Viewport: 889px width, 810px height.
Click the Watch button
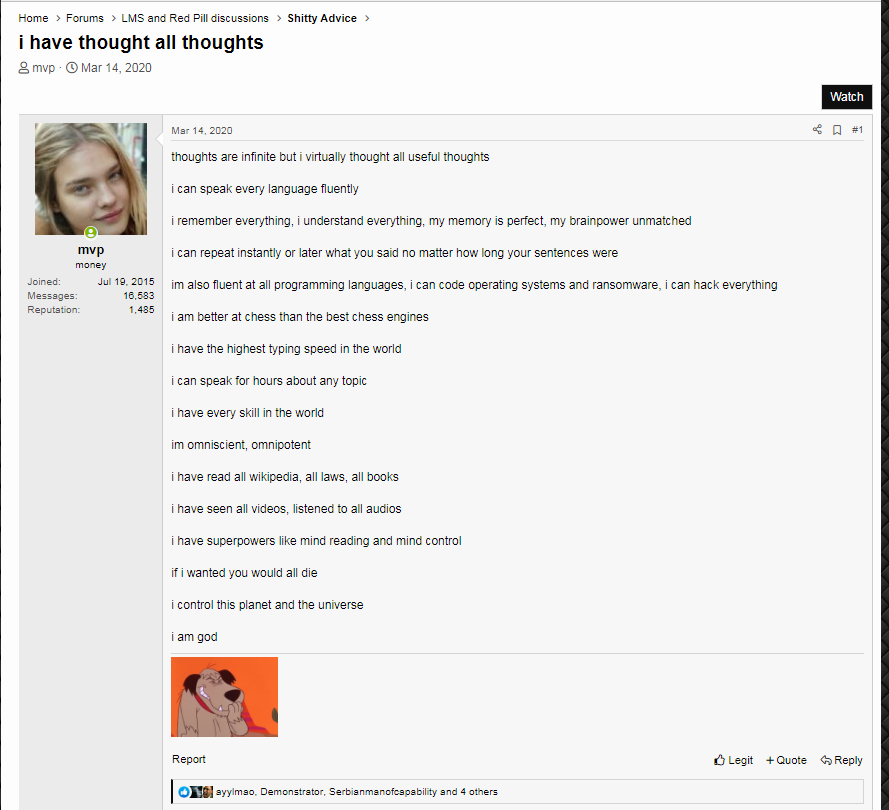coord(846,97)
